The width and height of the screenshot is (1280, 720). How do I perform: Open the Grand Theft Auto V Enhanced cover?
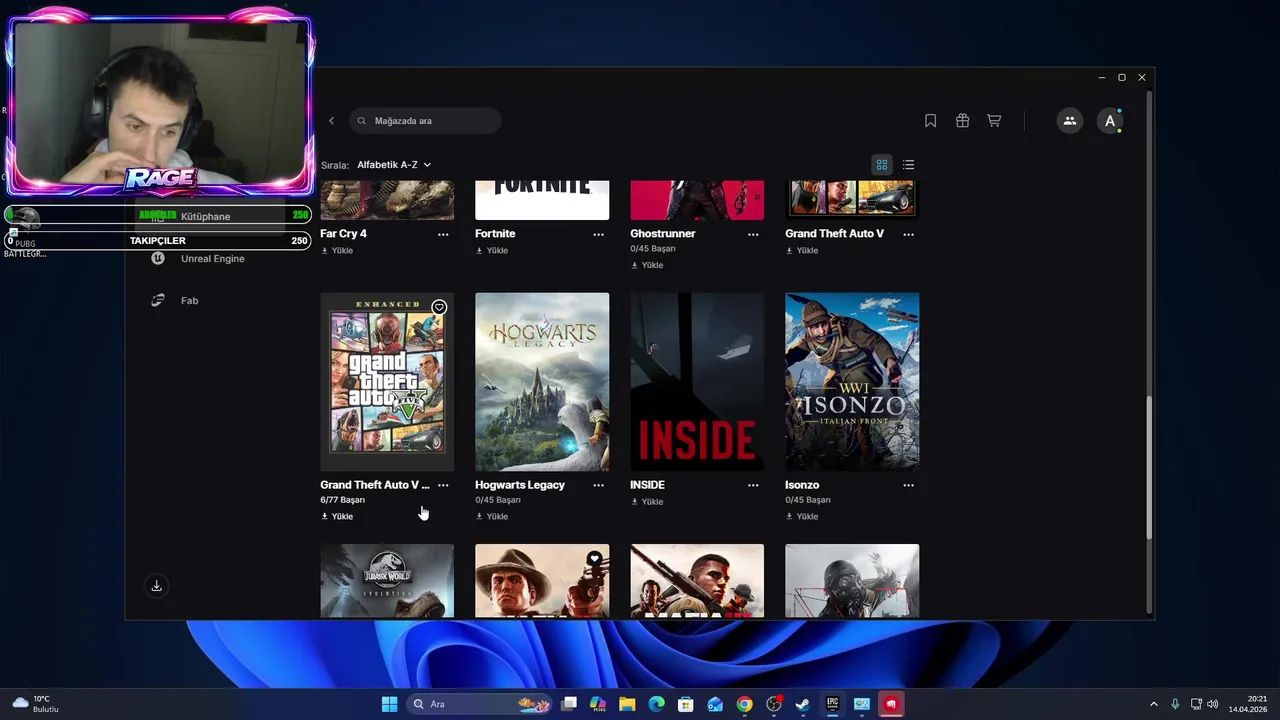click(387, 382)
